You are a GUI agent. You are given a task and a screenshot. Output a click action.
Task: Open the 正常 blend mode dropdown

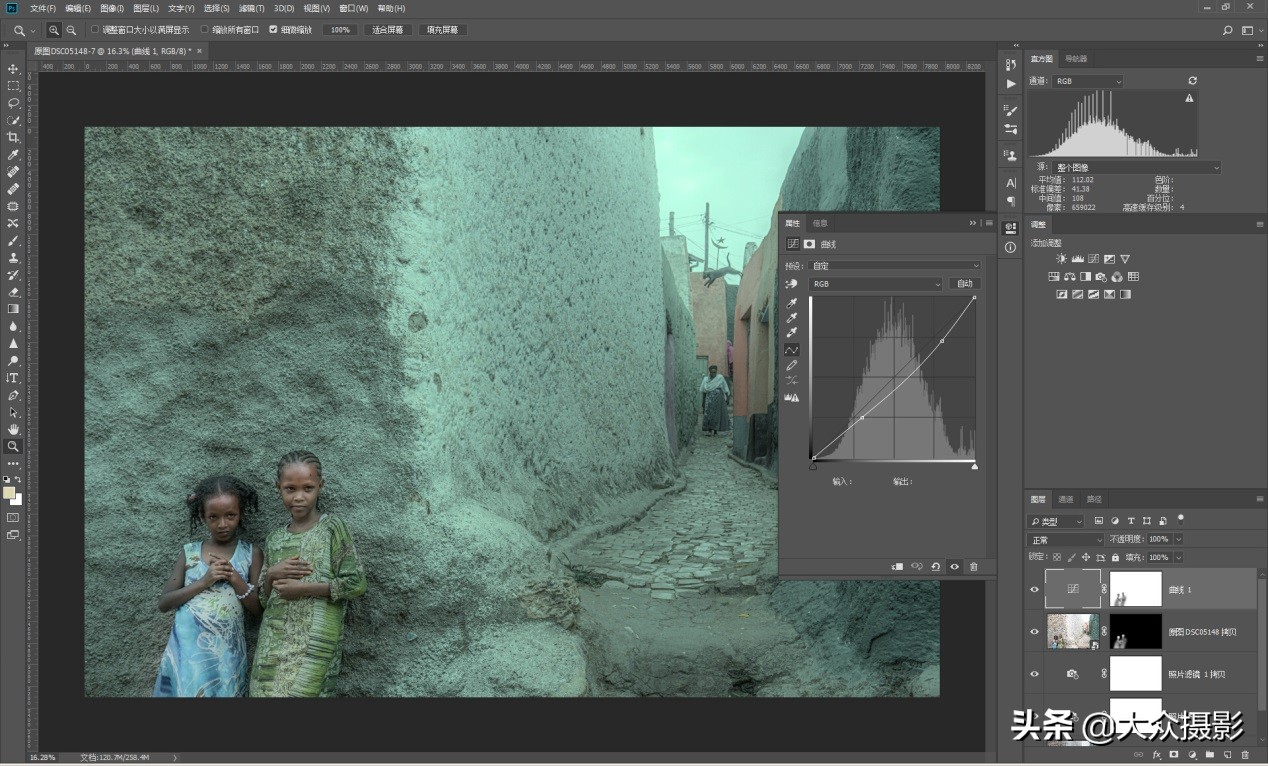(1066, 539)
